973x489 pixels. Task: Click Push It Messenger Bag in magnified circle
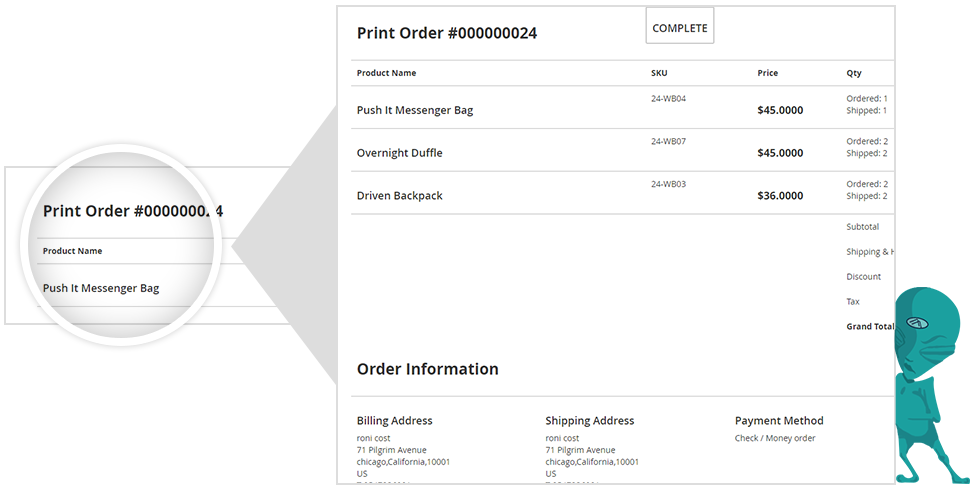(101, 288)
